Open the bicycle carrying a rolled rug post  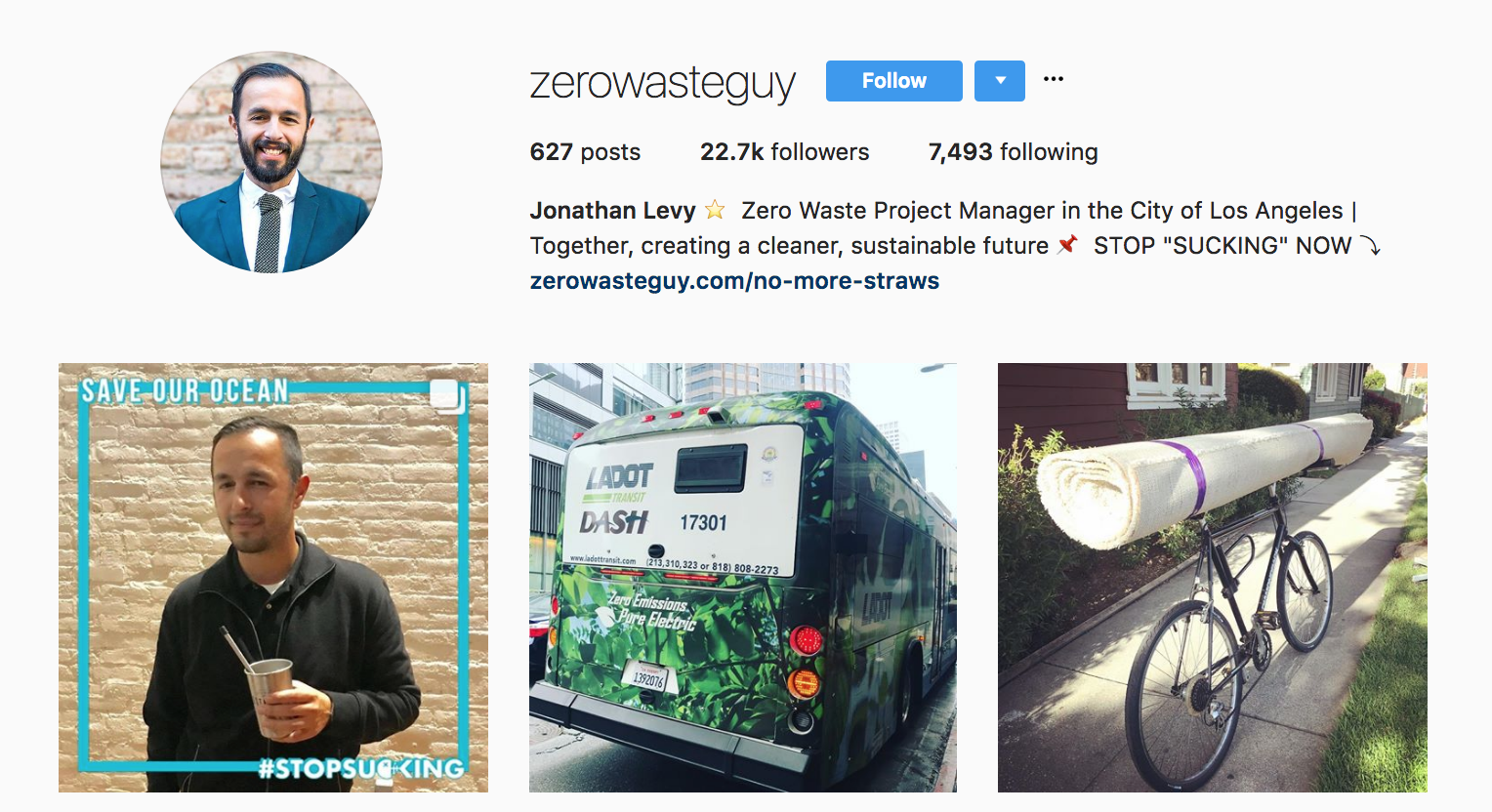1213,578
